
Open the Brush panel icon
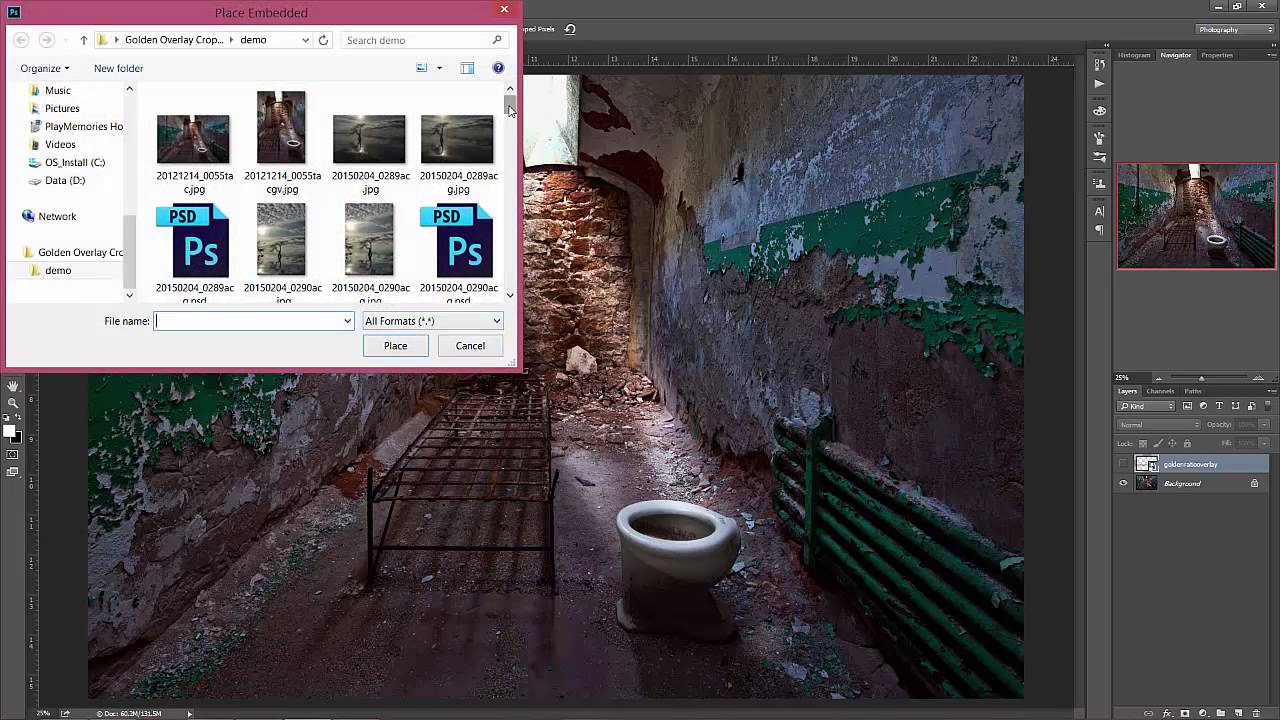1099,138
